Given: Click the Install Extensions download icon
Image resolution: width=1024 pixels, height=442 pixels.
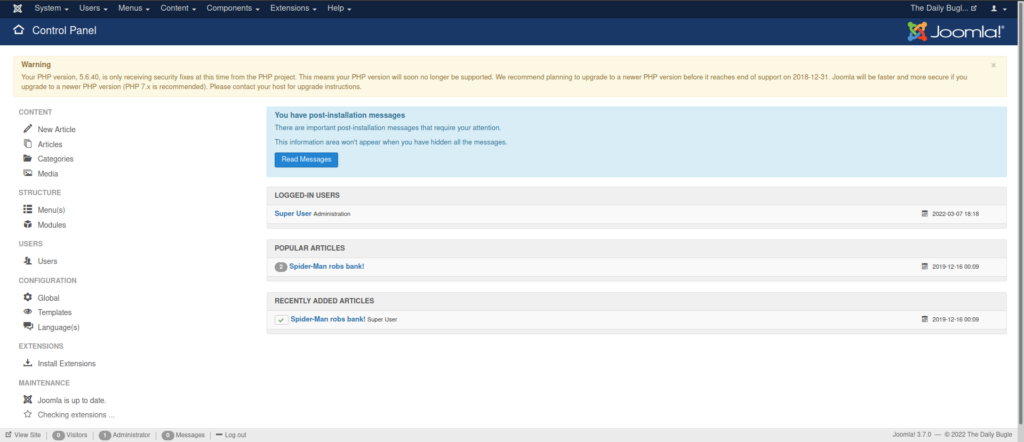Looking at the screenshot, I should [x=27, y=363].
